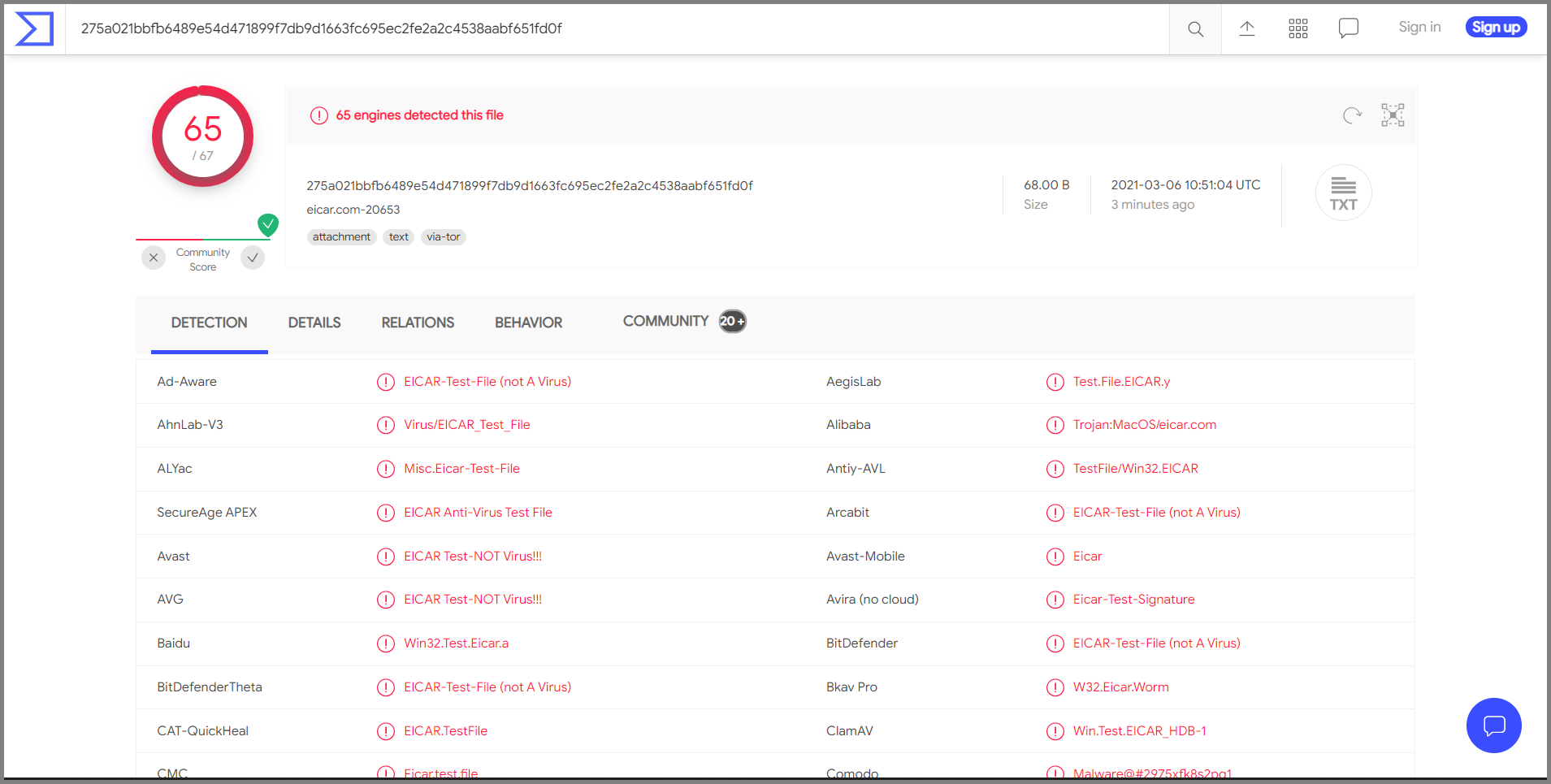
Task: Click the alert icon for Baidu result
Action: pyautogui.click(x=386, y=643)
